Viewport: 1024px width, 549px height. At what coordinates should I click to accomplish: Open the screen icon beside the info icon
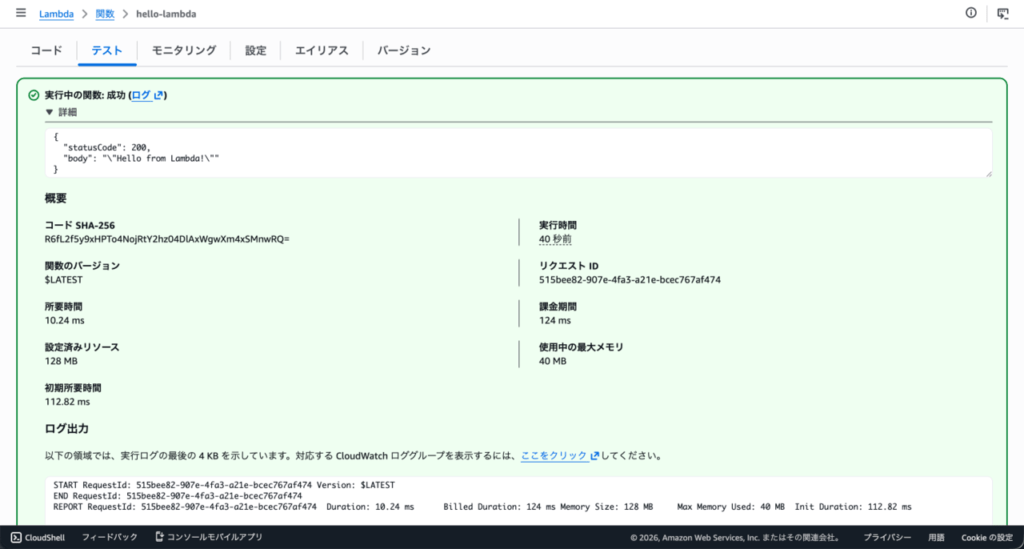click(1002, 13)
